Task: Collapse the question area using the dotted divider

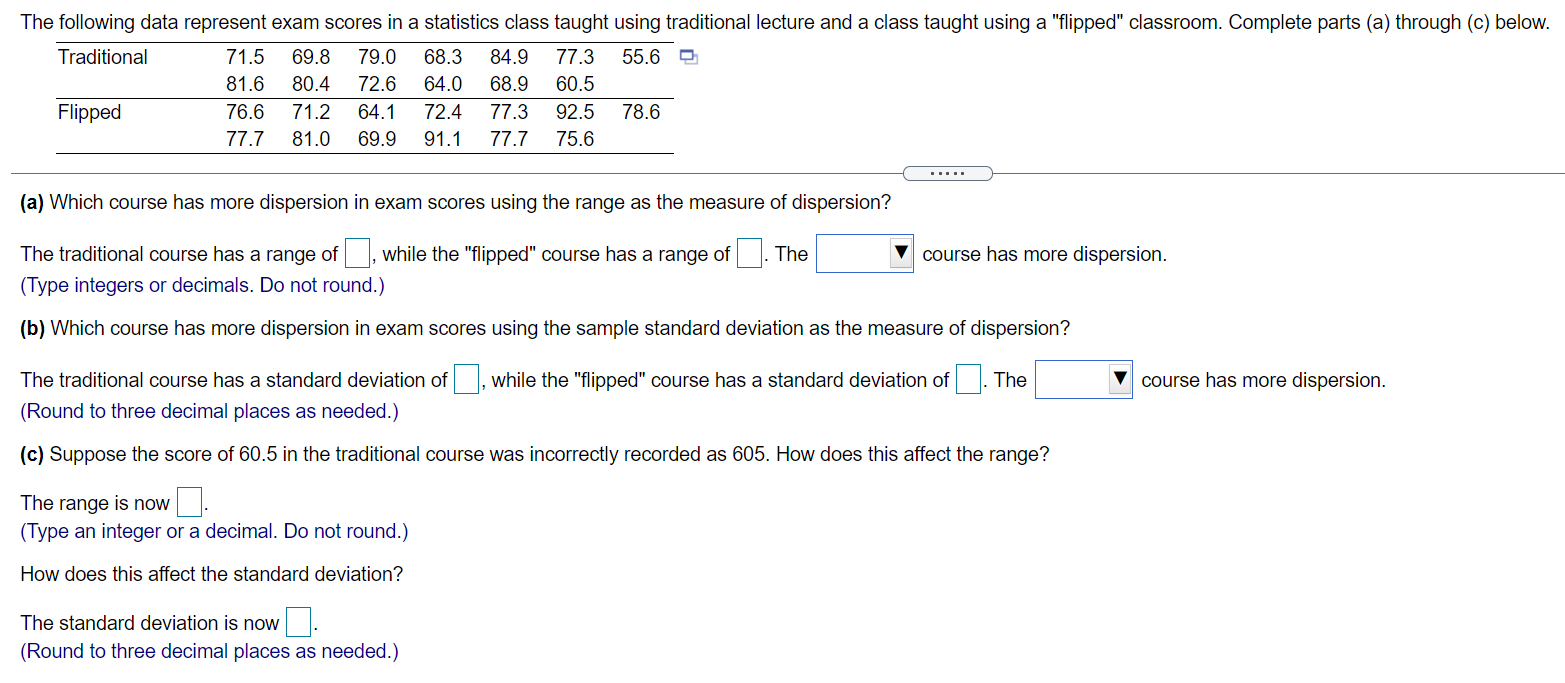Action: [x=947, y=173]
